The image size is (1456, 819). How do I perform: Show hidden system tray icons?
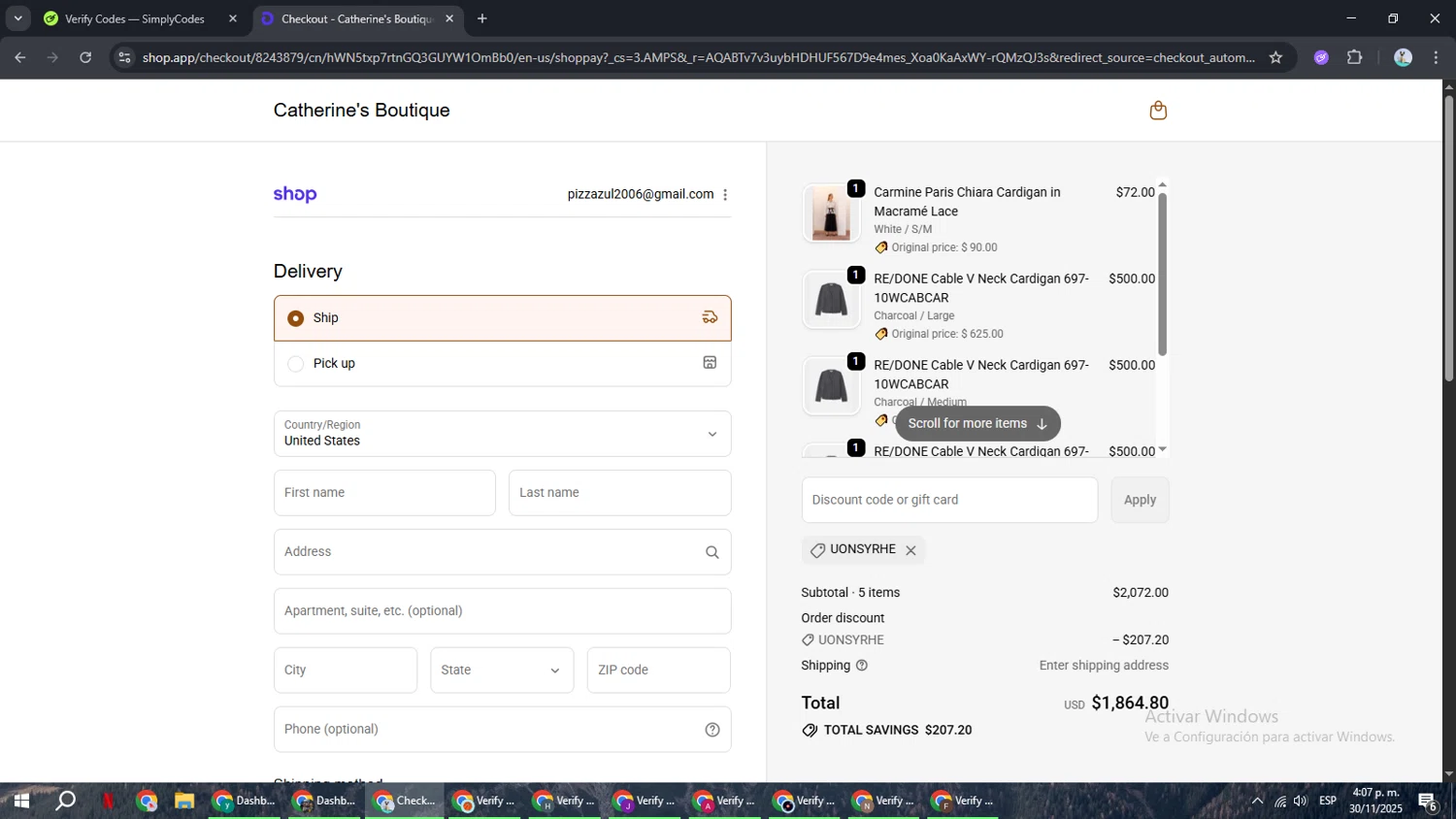coord(1257,801)
